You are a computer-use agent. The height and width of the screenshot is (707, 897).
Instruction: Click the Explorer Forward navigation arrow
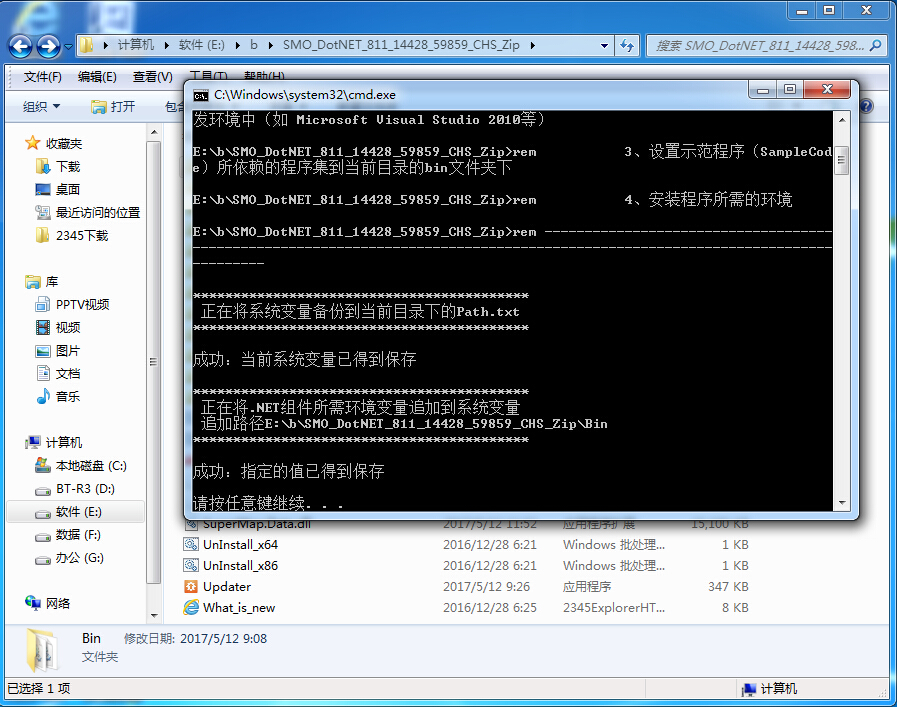tap(48, 46)
